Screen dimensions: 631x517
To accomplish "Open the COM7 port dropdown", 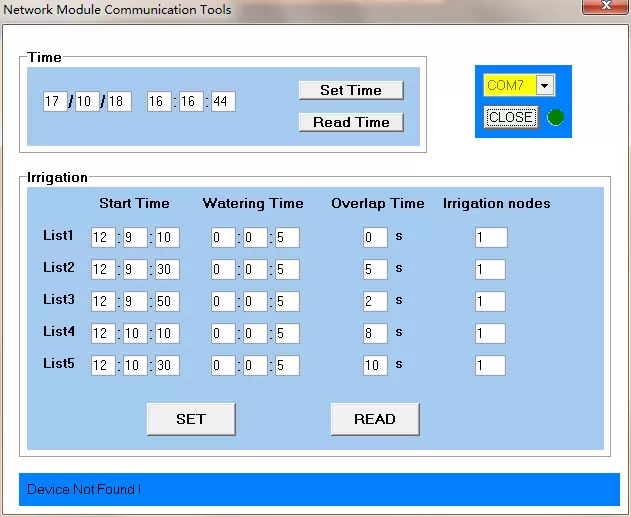I will (x=545, y=86).
